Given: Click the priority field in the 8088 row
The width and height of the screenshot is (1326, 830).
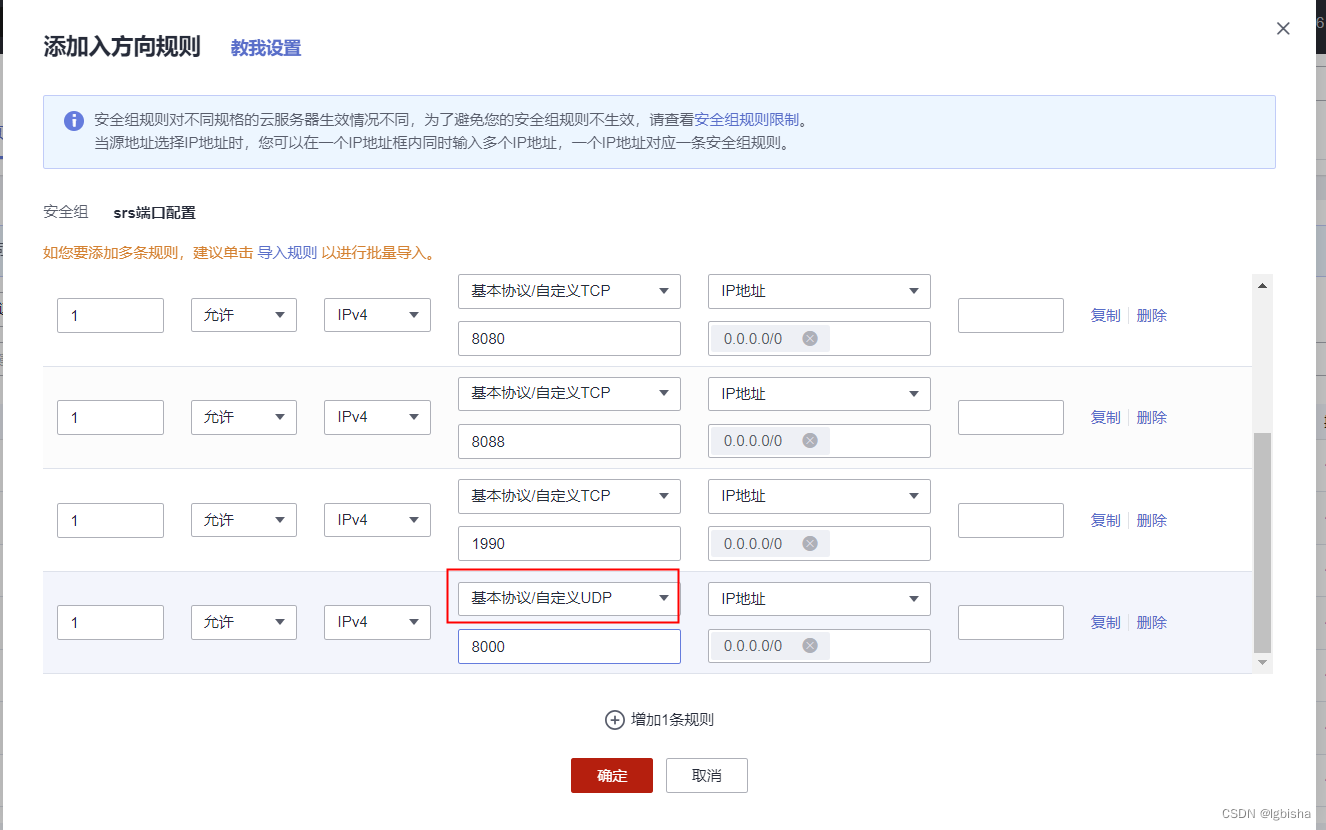Looking at the screenshot, I should pyautogui.click(x=110, y=417).
